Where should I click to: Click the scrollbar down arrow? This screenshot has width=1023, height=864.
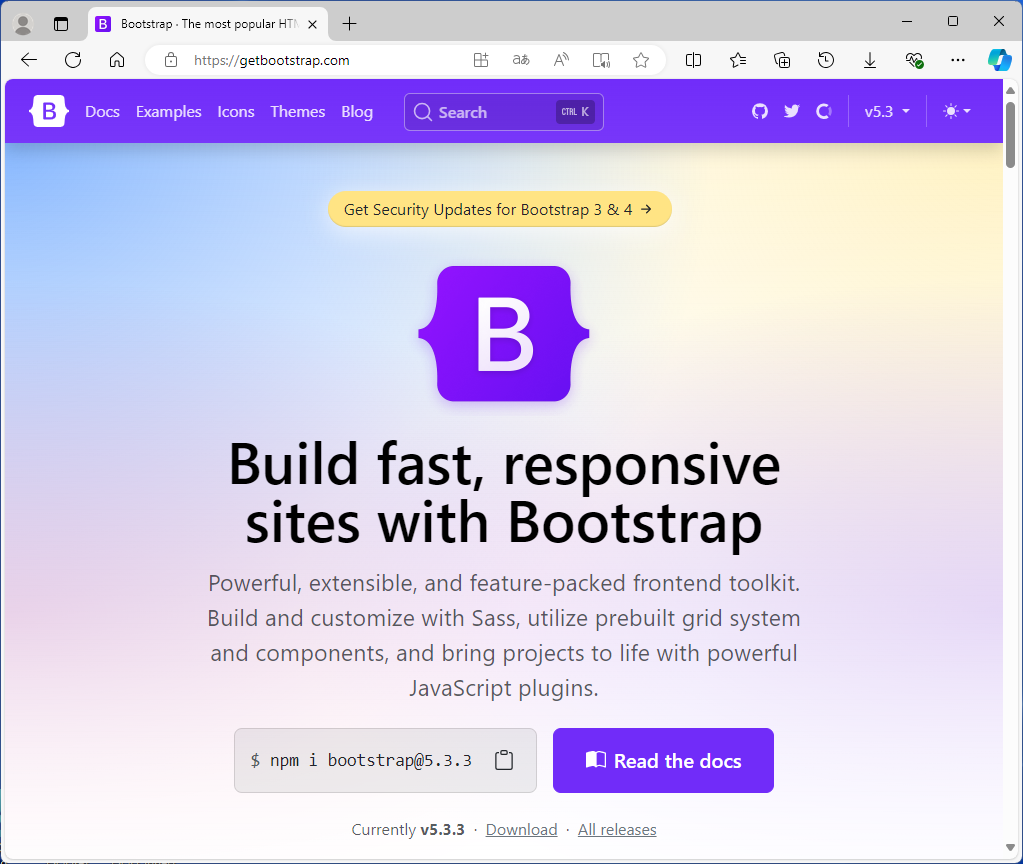(1010, 848)
